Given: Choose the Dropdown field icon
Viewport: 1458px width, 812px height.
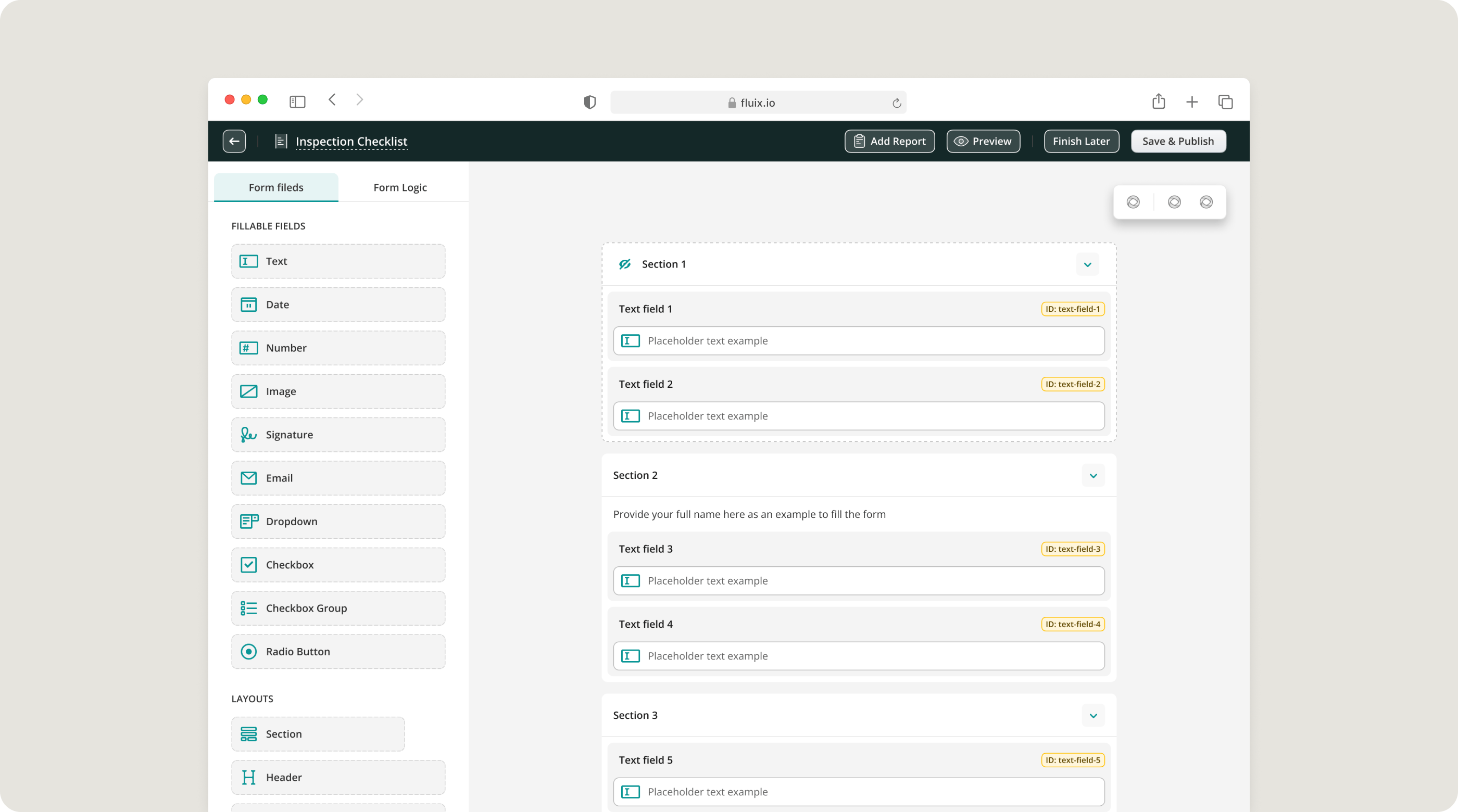Looking at the screenshot, I should pyautogui.click(x=248, y=521).
